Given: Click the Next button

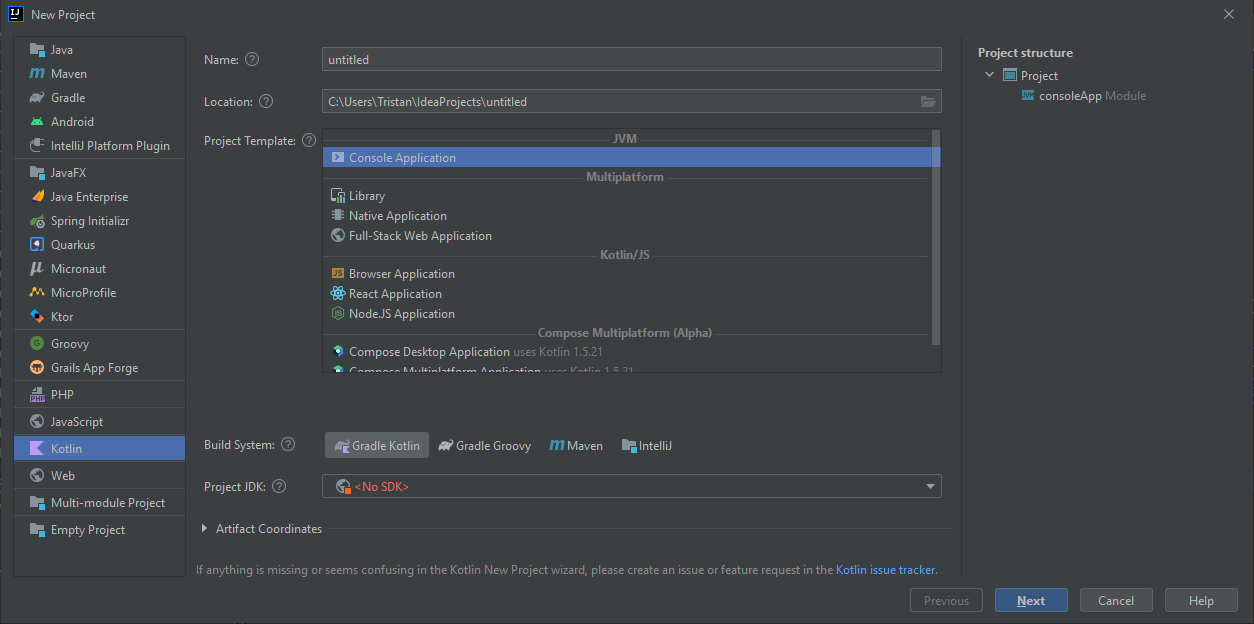Looking at the screenshot, I should click(x=1030, y=601).
